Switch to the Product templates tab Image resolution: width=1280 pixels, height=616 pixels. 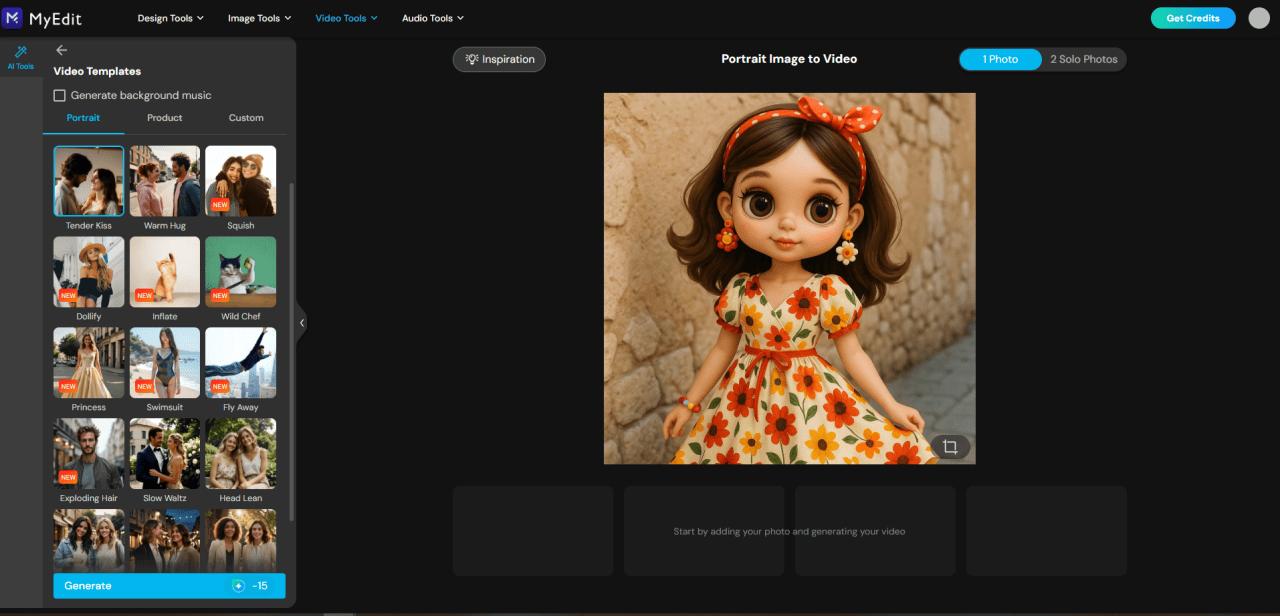click(x=164, y=117)
